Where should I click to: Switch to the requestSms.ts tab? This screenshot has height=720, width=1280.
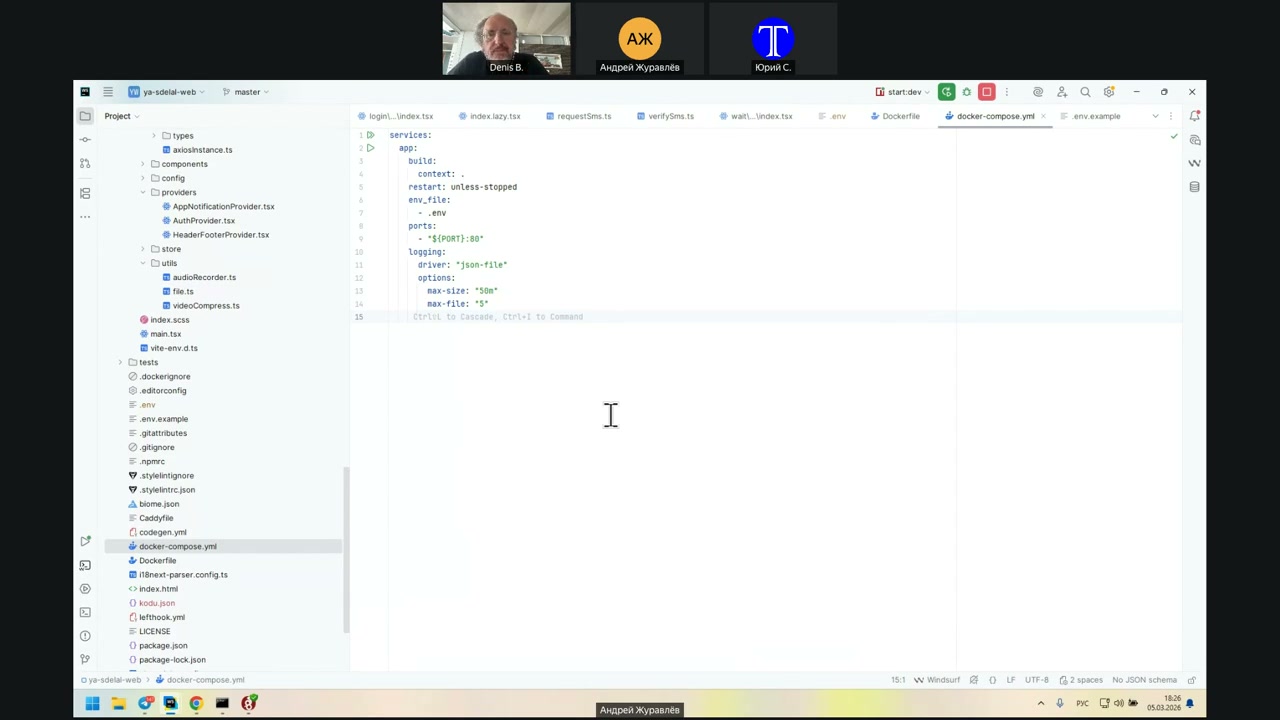coord(584,116)
